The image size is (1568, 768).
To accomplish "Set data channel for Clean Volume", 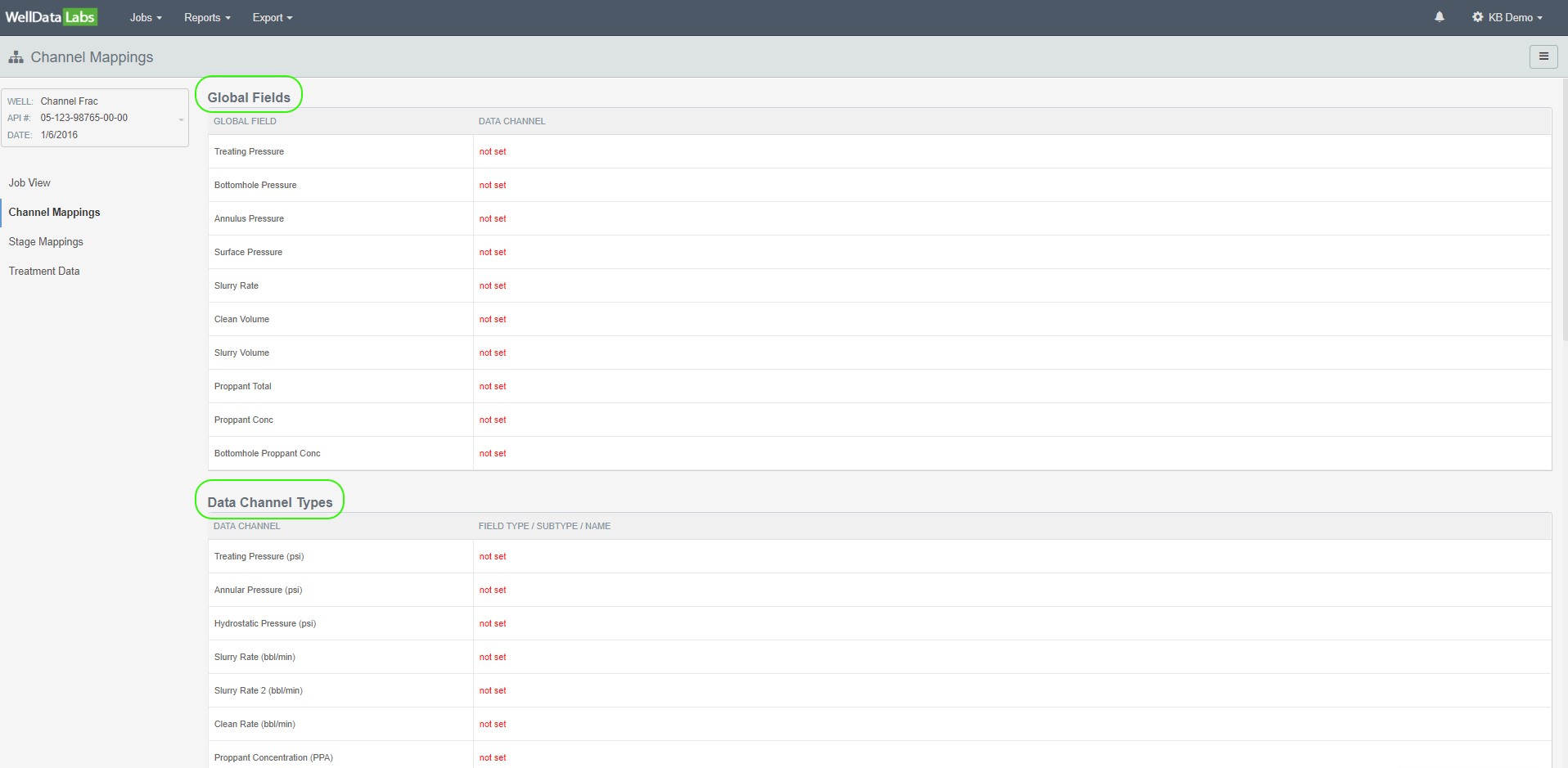I will click(x=493, y=319).
